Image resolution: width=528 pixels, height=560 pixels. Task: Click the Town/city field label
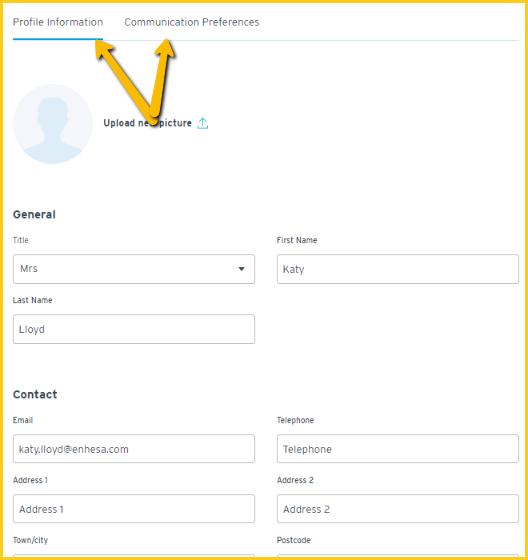pos(30,540)
